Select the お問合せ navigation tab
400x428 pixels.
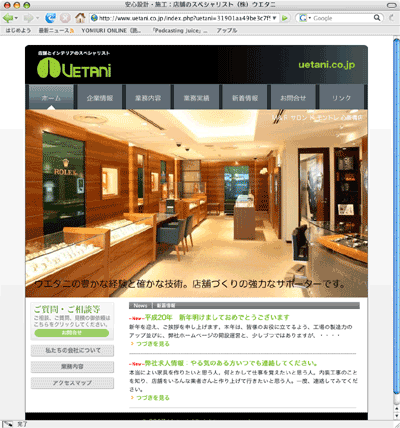[x=293, y=98]
